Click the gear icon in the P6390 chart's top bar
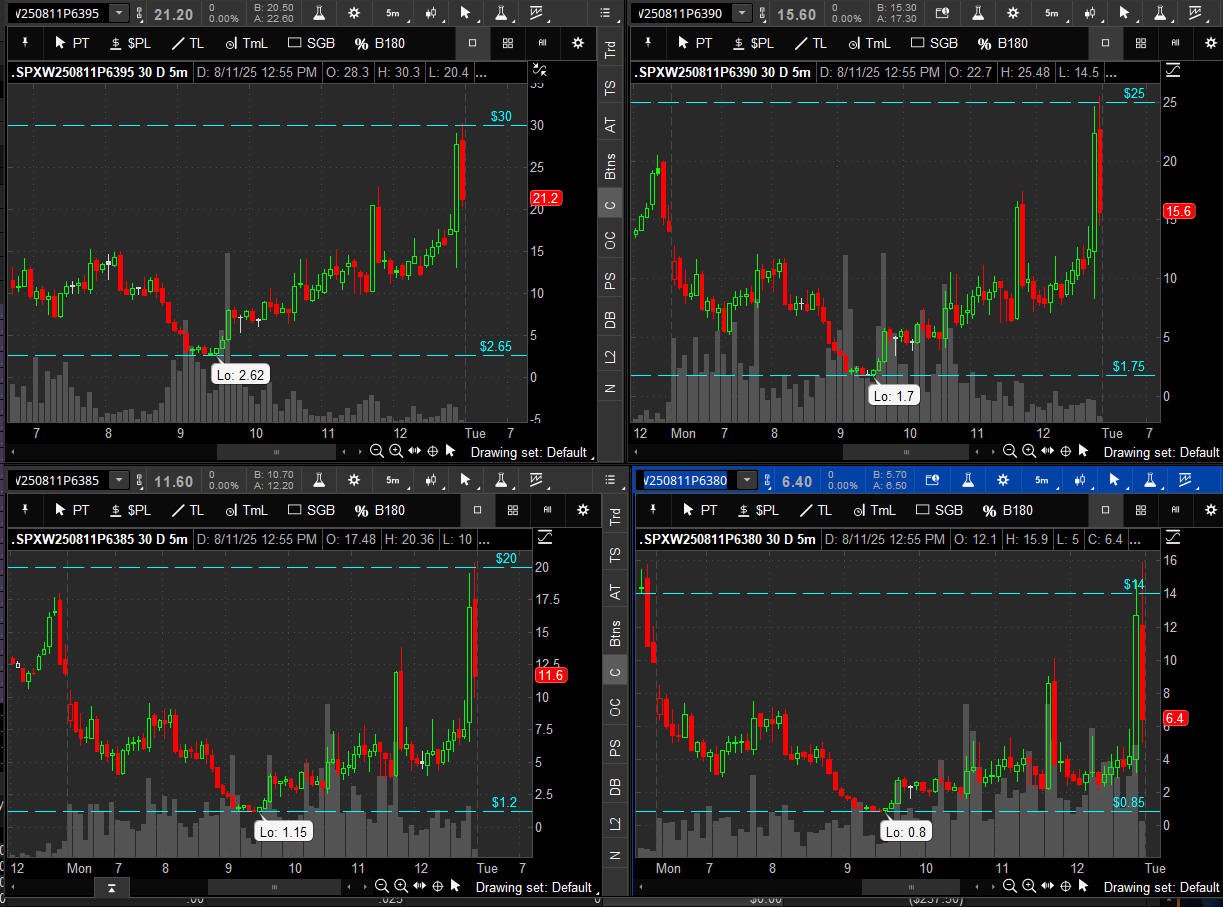Screen dimensions: 1223x907 1013,13
